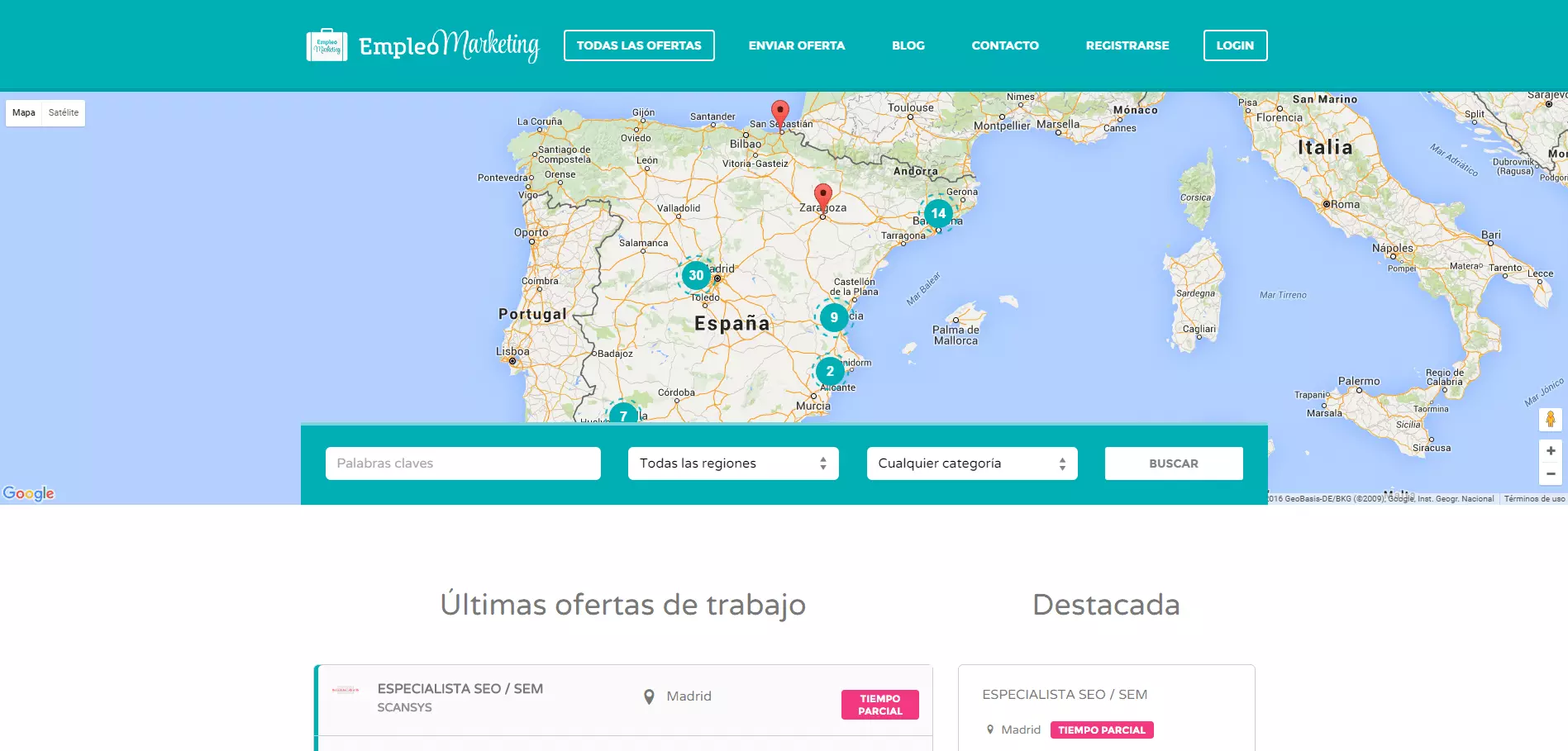Click the red map pin at Zaragoza
The width and height of the screenshot is (1568, 751).
(822, 197)
